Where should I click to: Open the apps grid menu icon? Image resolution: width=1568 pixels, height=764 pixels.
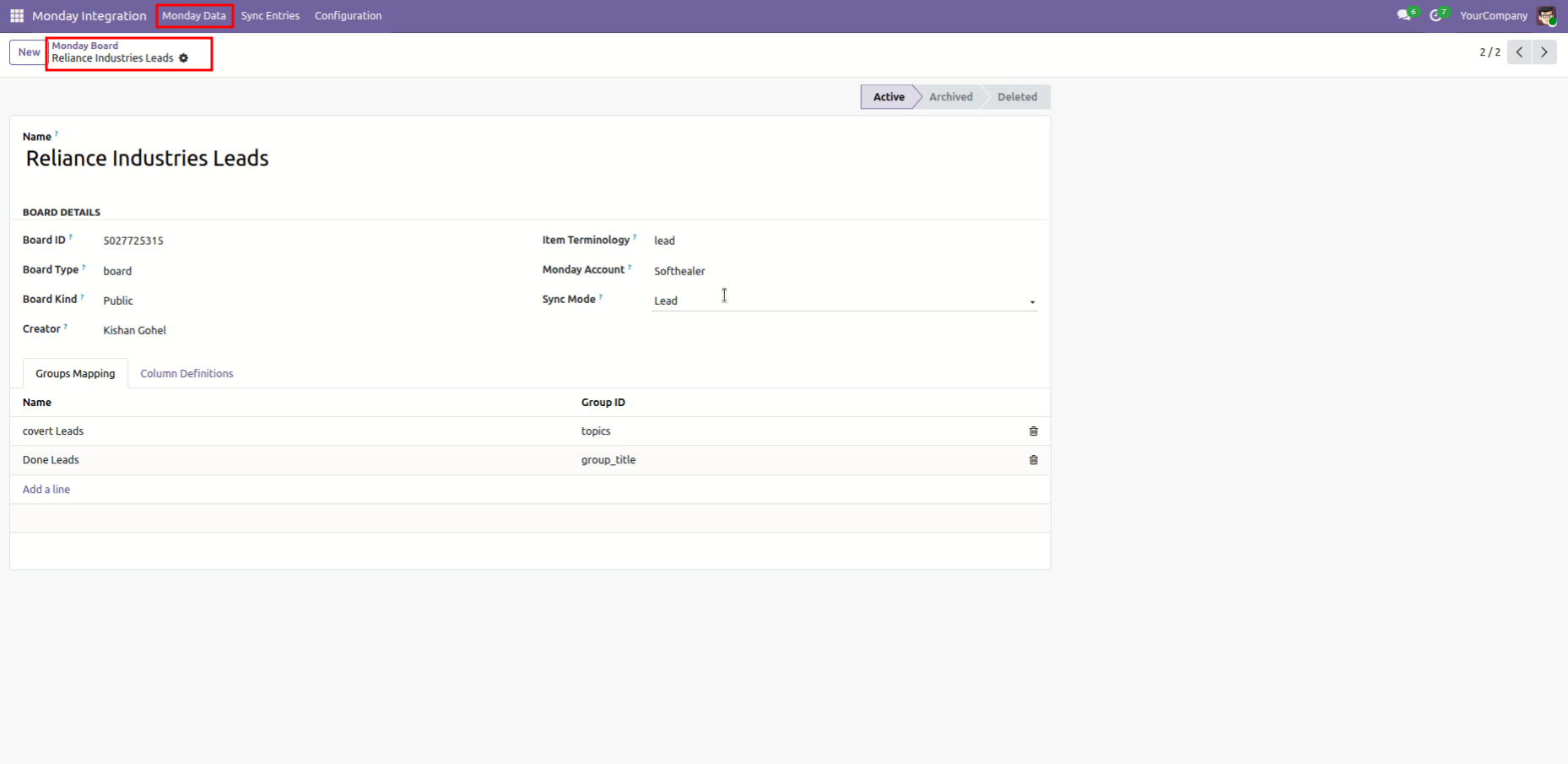coord(17,16)
